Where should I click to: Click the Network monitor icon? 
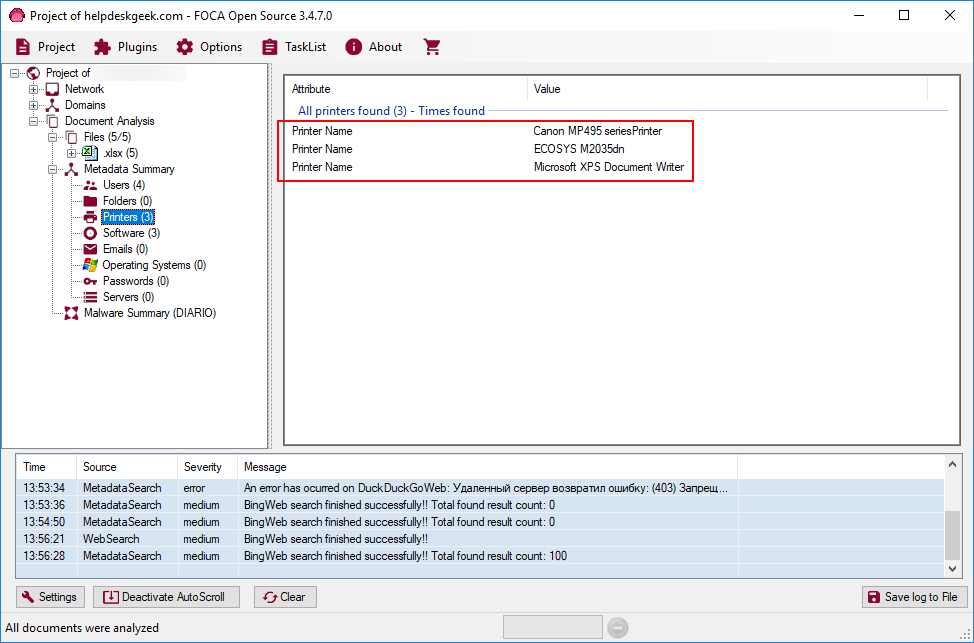tap(53, 89)
